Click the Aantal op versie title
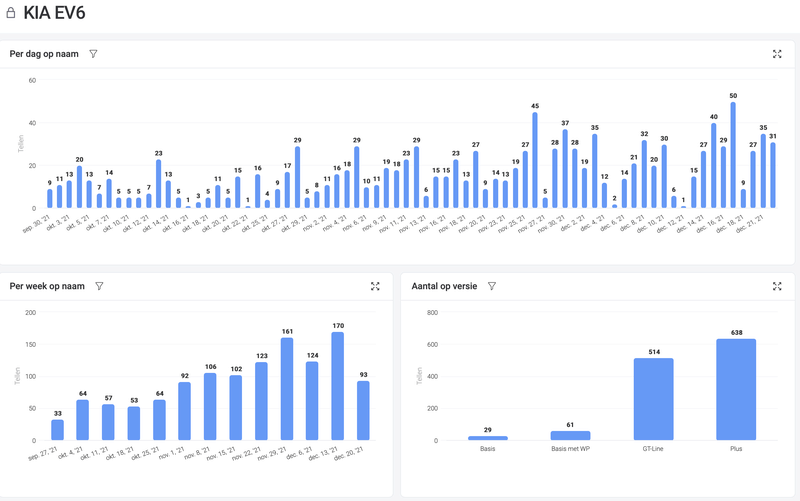800x501 pixels. pos(444,286)
